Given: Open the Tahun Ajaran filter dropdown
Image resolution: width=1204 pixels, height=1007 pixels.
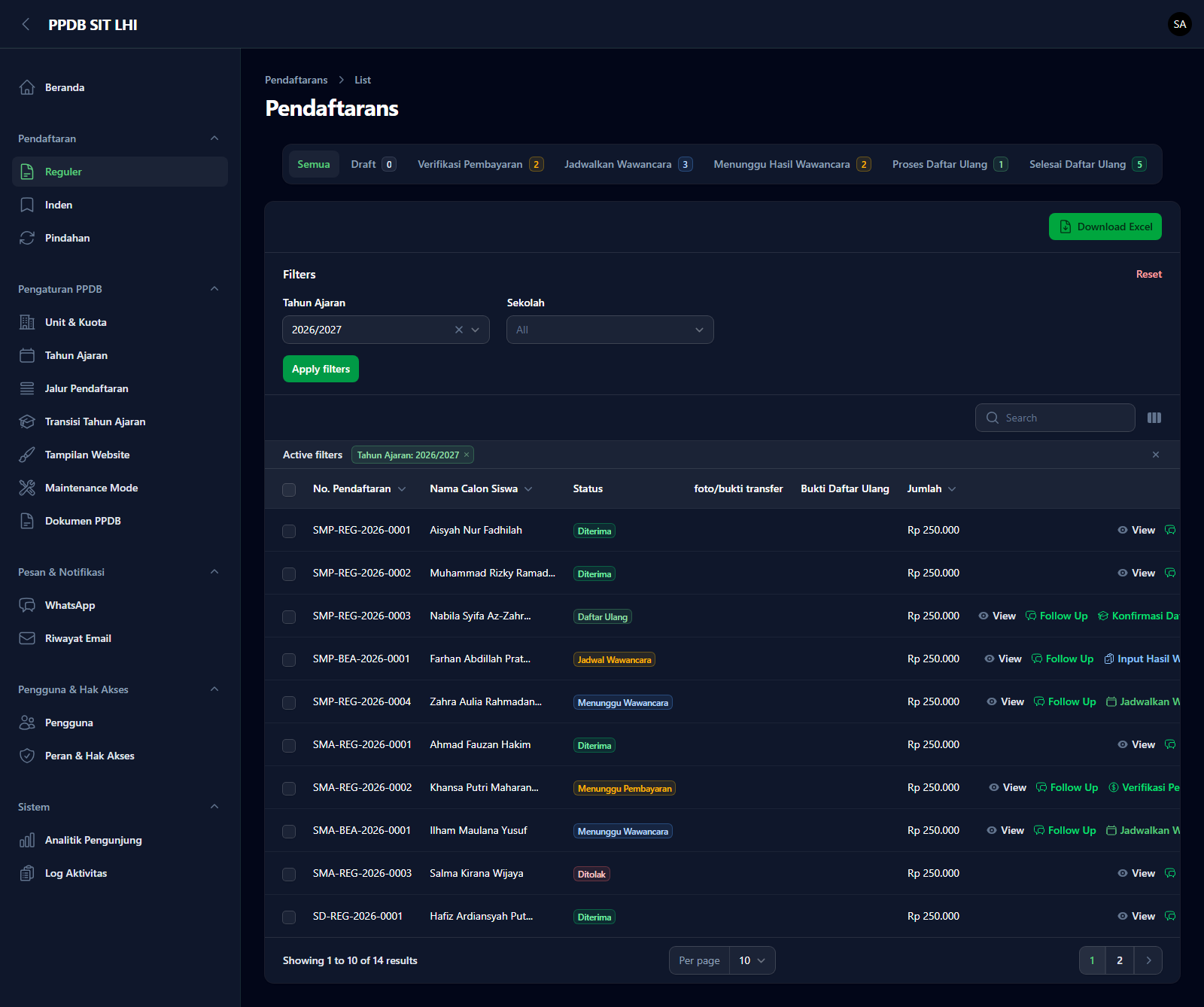Looking at the screenshot, I should pos(386,330).
